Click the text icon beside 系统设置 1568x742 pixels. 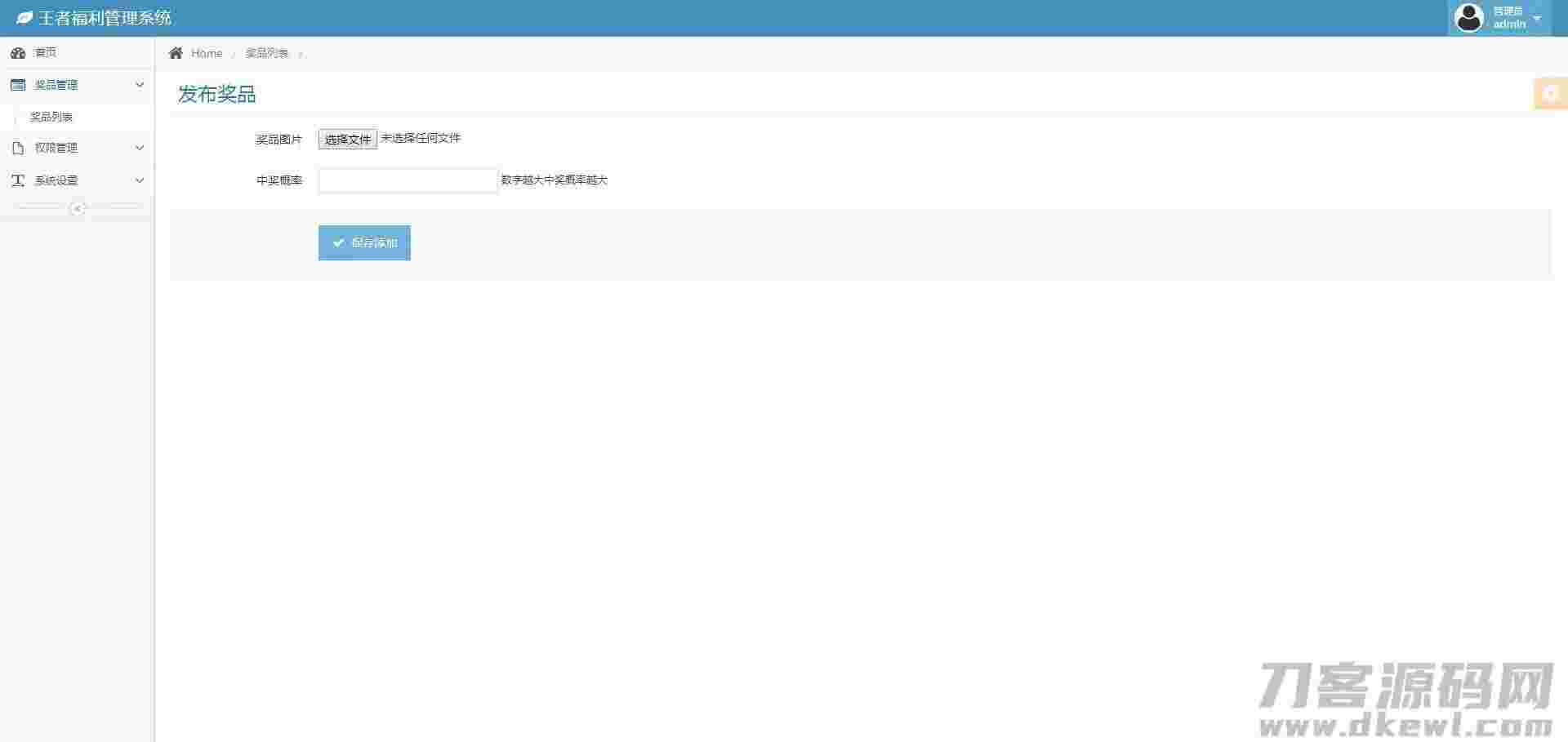coord(18,180)
